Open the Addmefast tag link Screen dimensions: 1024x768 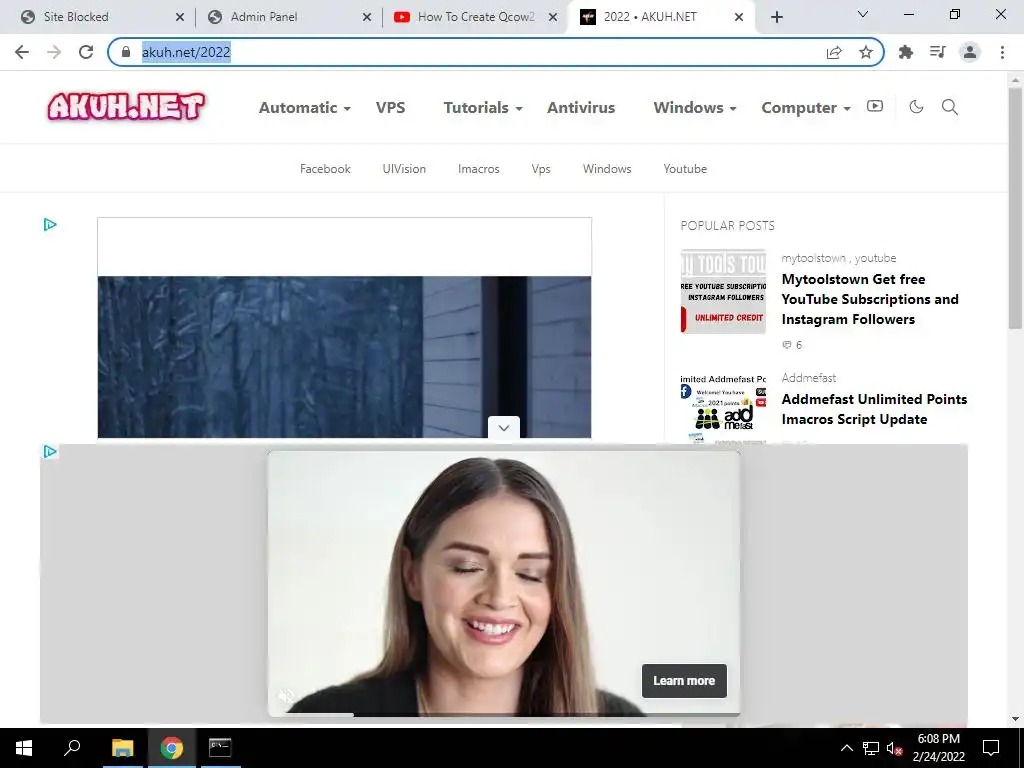808,378
